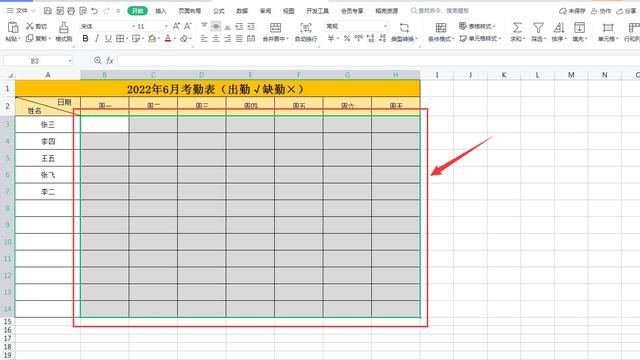Switch to the Page Layout tab

pos(190,11)
